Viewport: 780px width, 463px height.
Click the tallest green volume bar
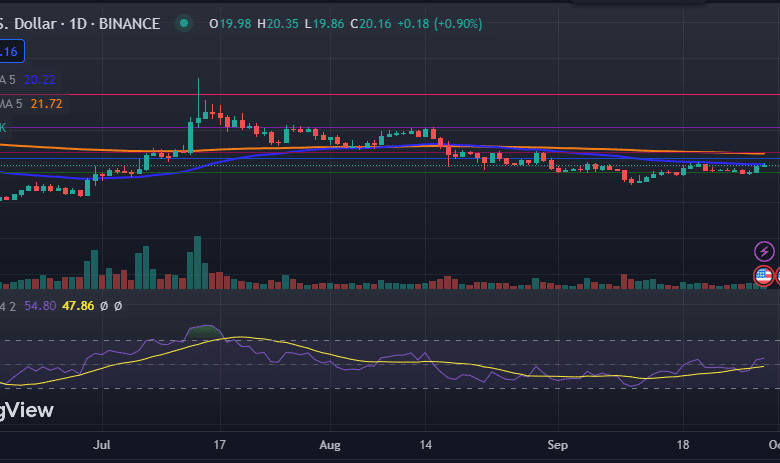[x=198, y=262]
